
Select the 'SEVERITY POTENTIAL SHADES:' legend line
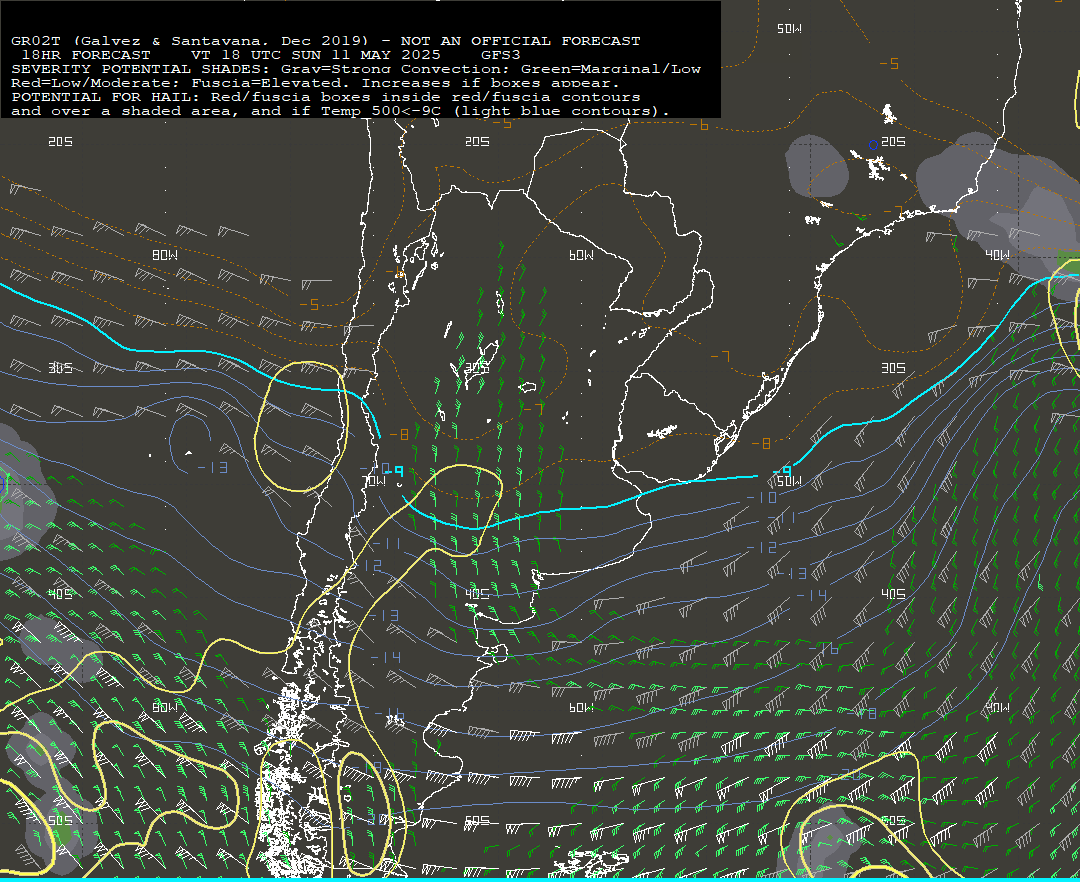click(x=141, y=69)
